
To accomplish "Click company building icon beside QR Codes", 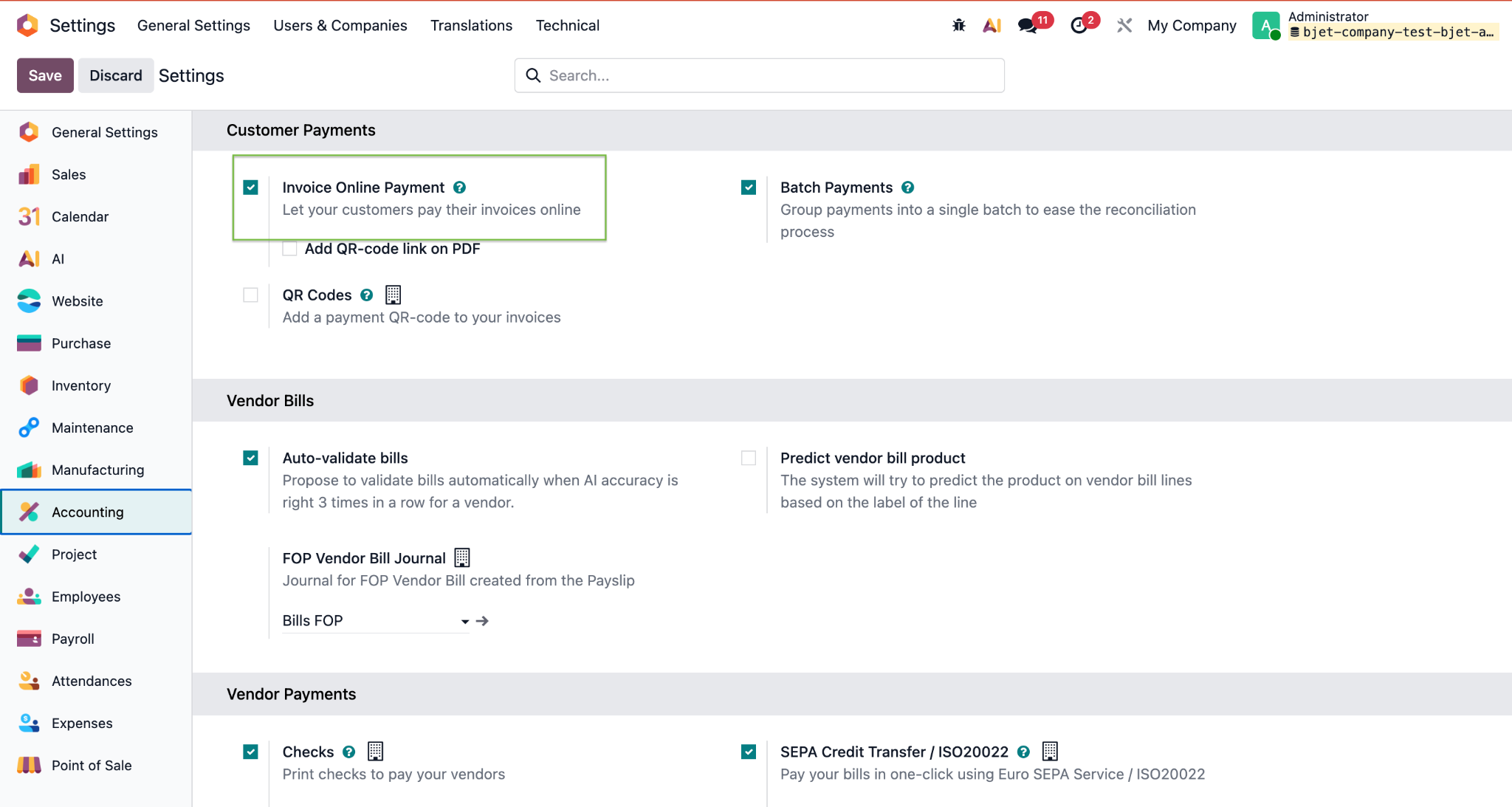I will (394, 295).
